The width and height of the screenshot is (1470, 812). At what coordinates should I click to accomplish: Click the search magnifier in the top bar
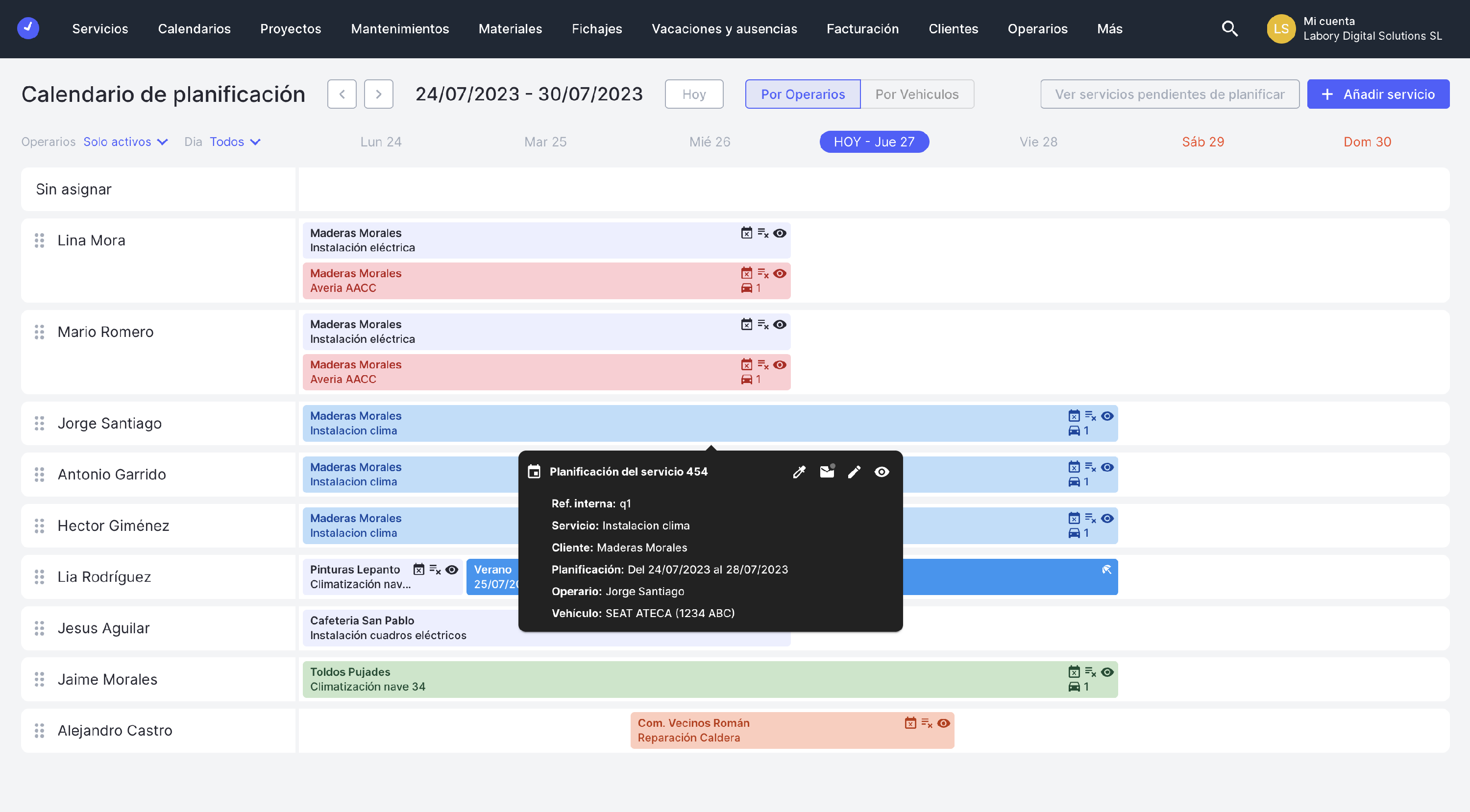pyautogui.click(x=1229, y=28)
